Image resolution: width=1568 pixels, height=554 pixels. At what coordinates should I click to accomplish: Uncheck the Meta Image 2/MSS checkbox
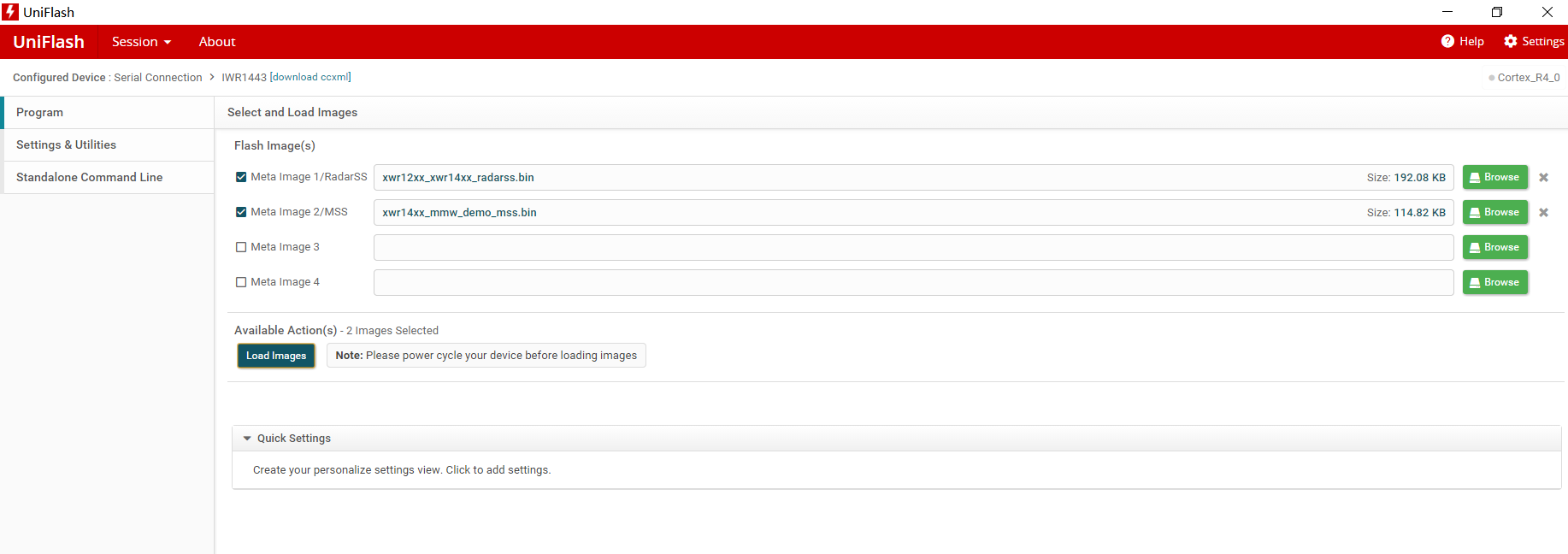click(241, 212)
